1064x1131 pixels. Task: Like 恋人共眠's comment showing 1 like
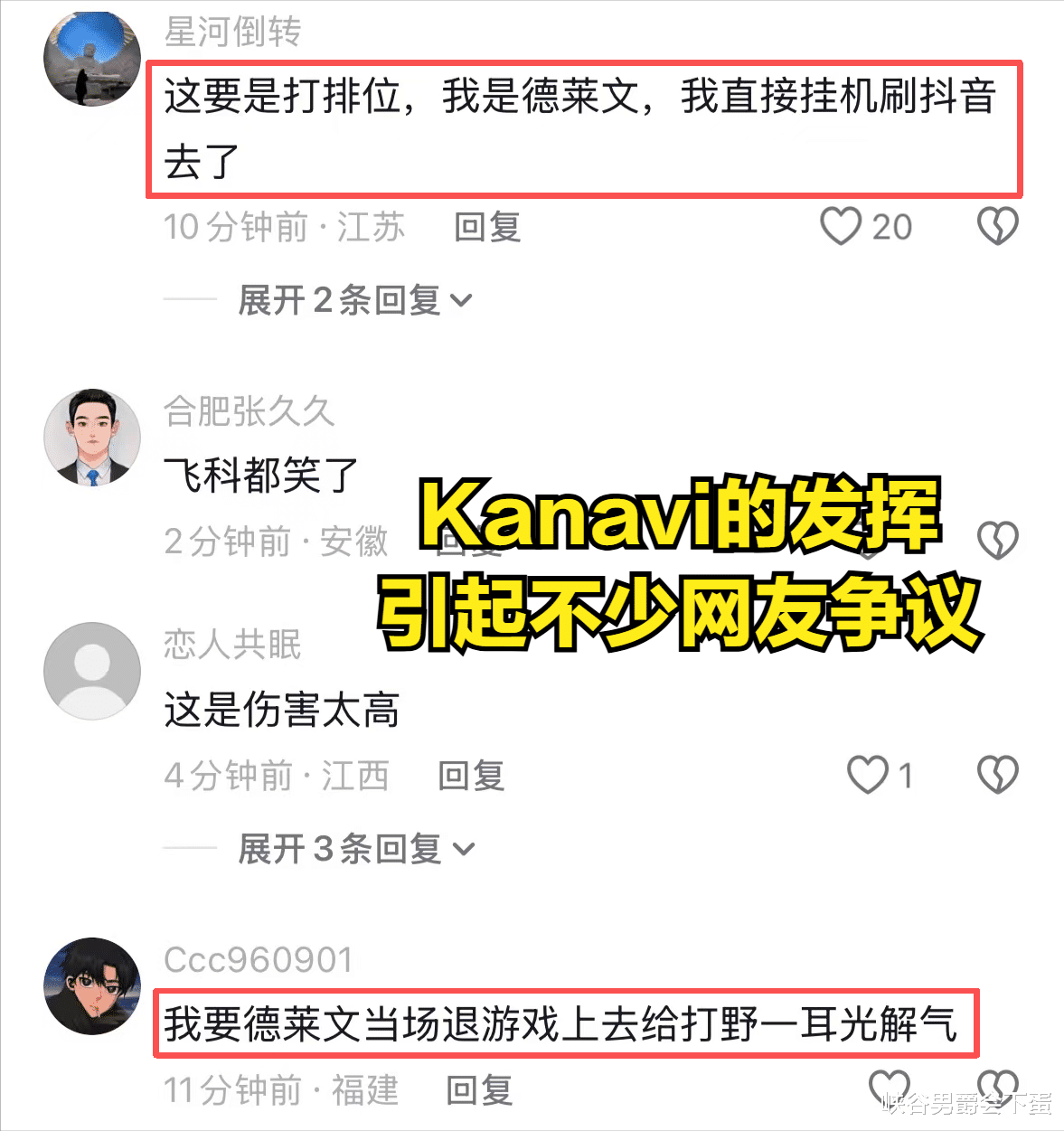pos(868,775)
